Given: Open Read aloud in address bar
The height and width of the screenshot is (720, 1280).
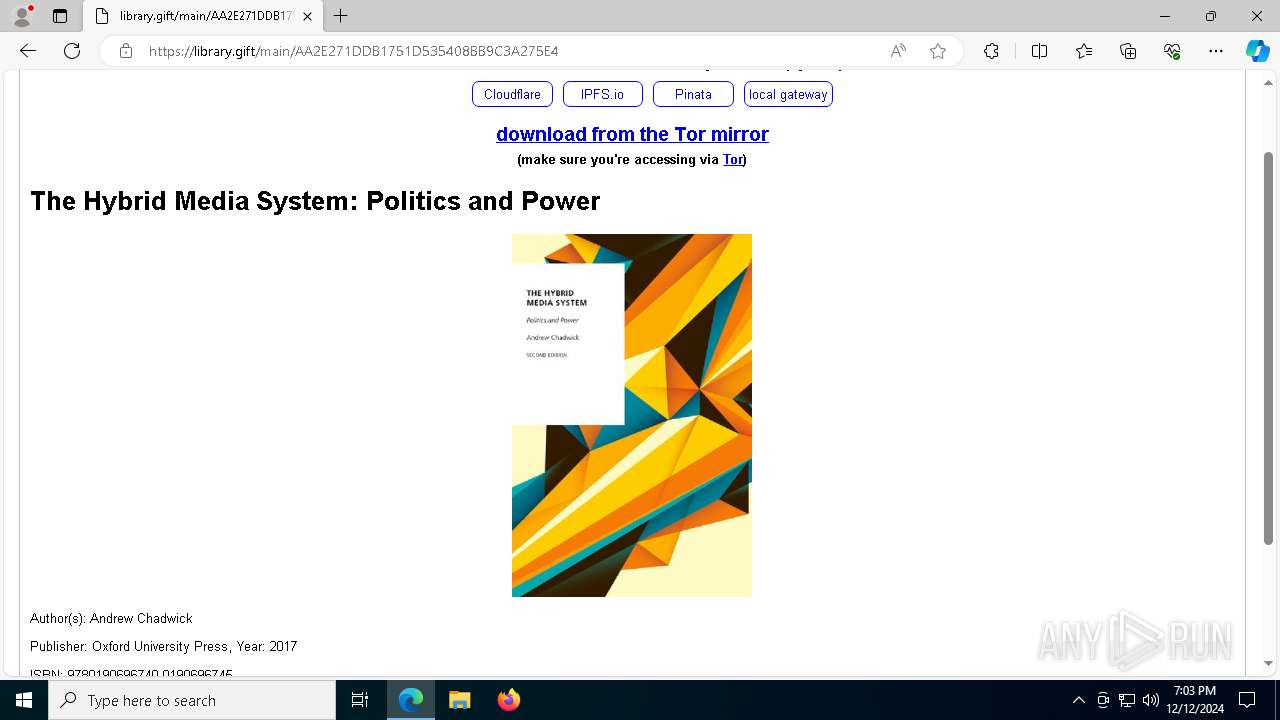Looking at the screenshot, I should pyautogui.click(x=898, y=51).
